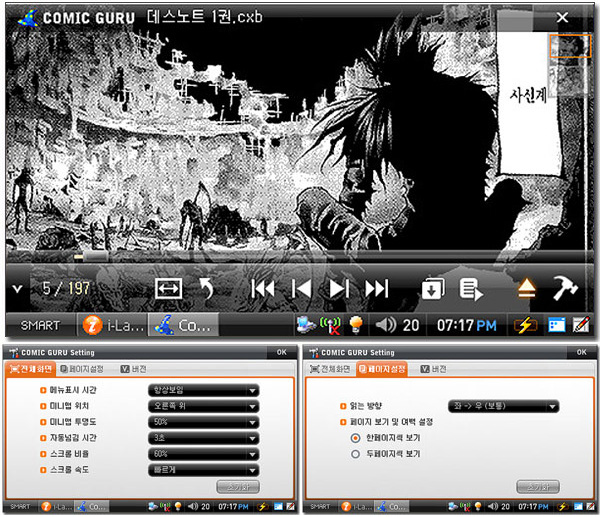This screenshot has width=600, height=517.
Task: Confirm with OK in the left Setting window
Action: pos(281,352)
